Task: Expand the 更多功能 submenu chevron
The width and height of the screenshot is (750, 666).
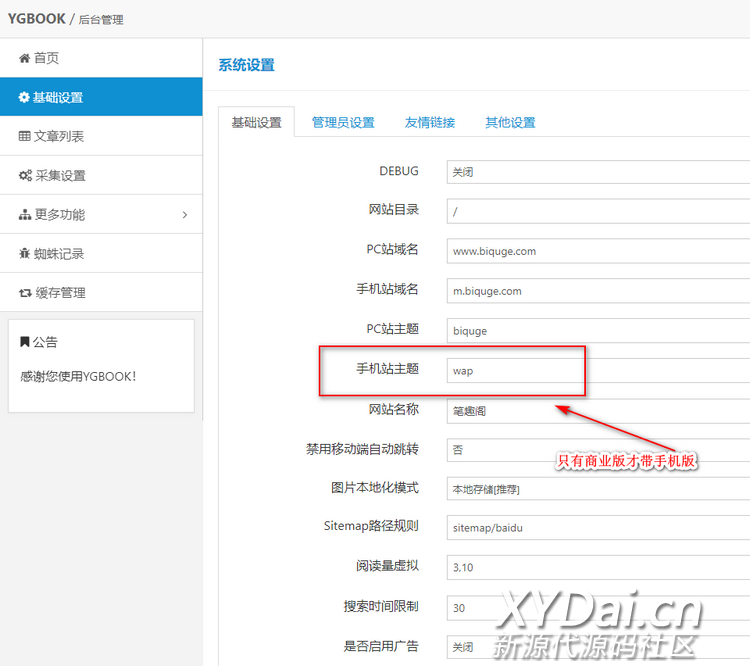Action: point(184,215)
